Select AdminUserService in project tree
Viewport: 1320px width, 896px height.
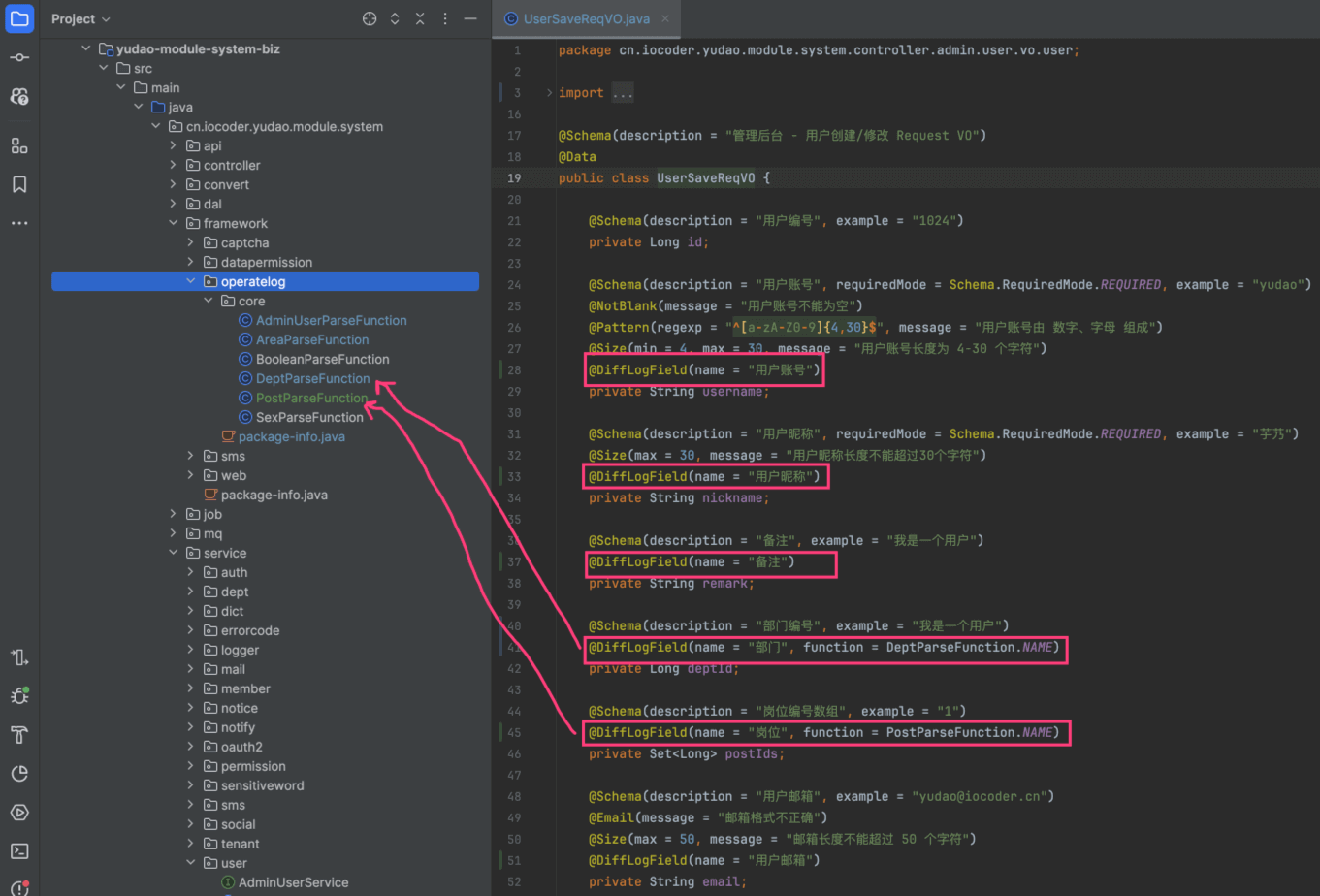[x=293, y=882]
